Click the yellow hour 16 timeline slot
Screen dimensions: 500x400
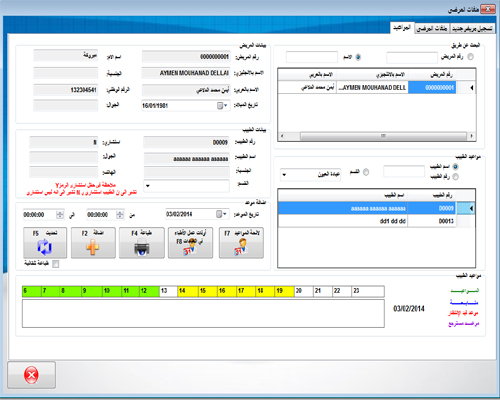[227, 291]
